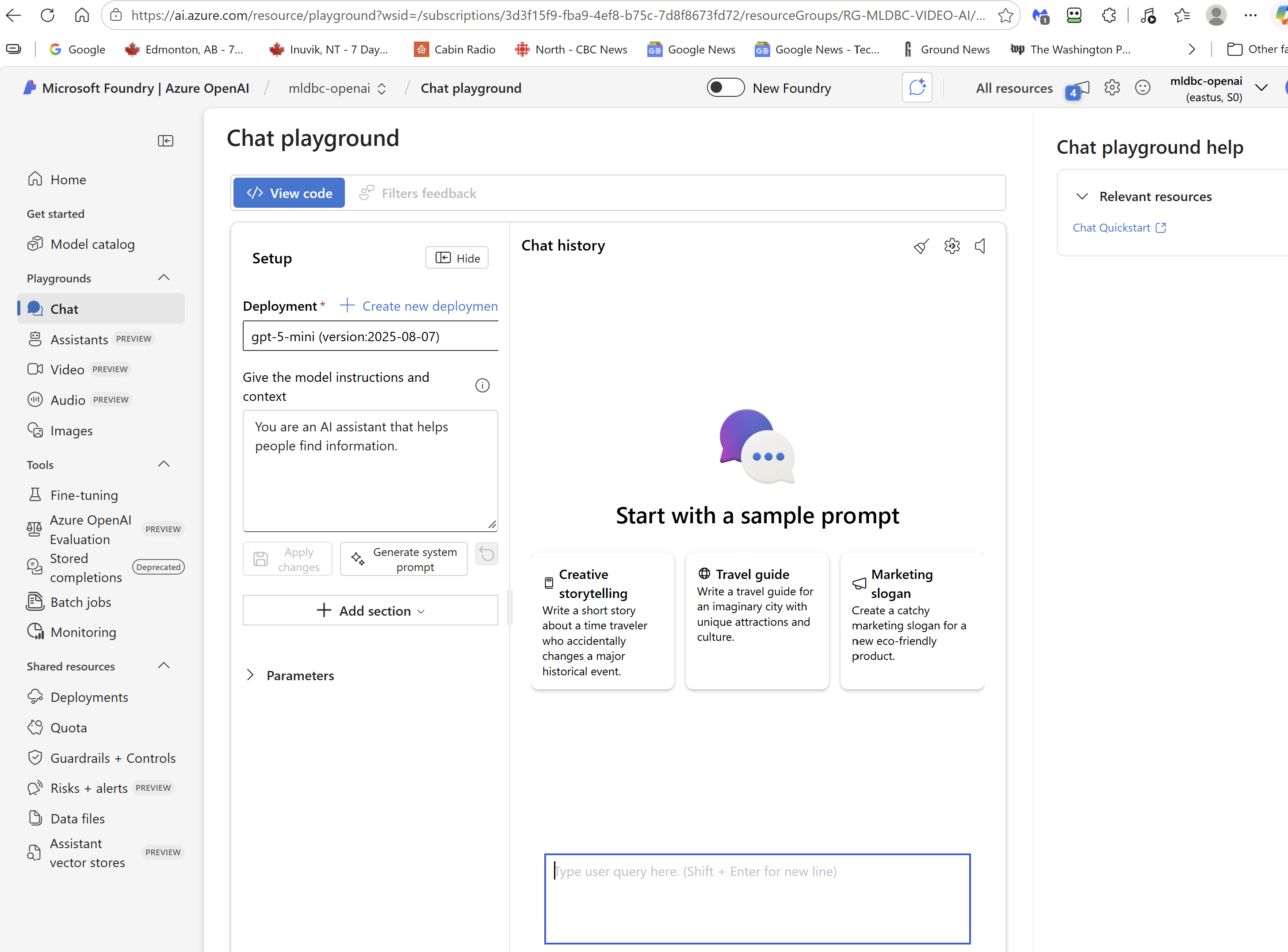This screenshot has height=952, width=1288.
Task: Collapse the Tools section
Action: (164, 464)
